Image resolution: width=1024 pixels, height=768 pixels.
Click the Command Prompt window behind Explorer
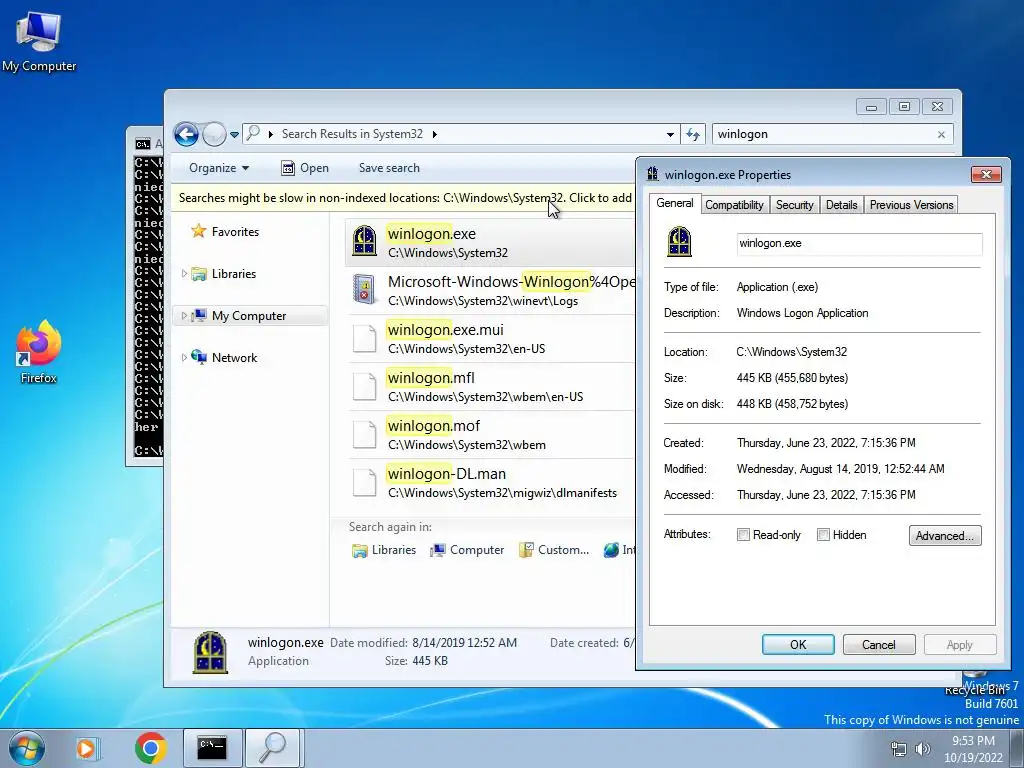[x=145, y=295]
